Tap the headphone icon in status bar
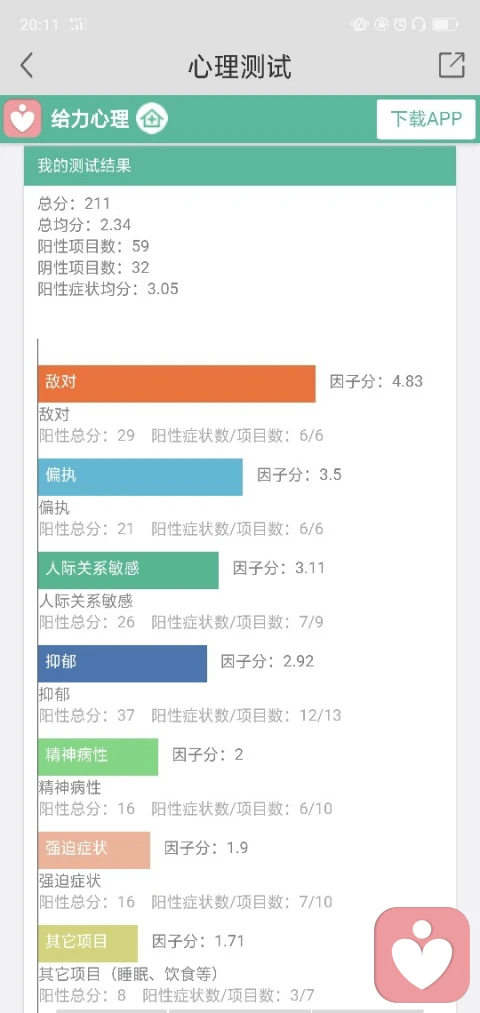Screen dimensions: 480x1013 click(x=419, y=25)
